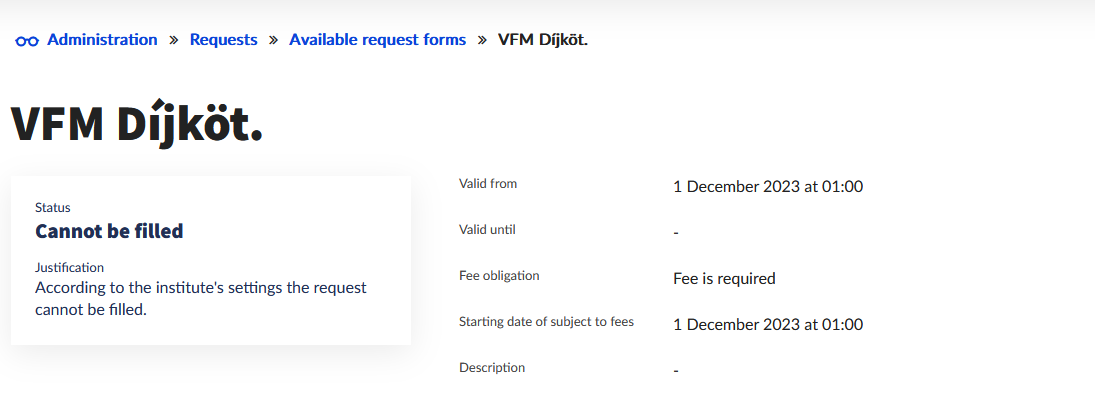
Task: Click the Status label in the card
Action: click(53, 208)
